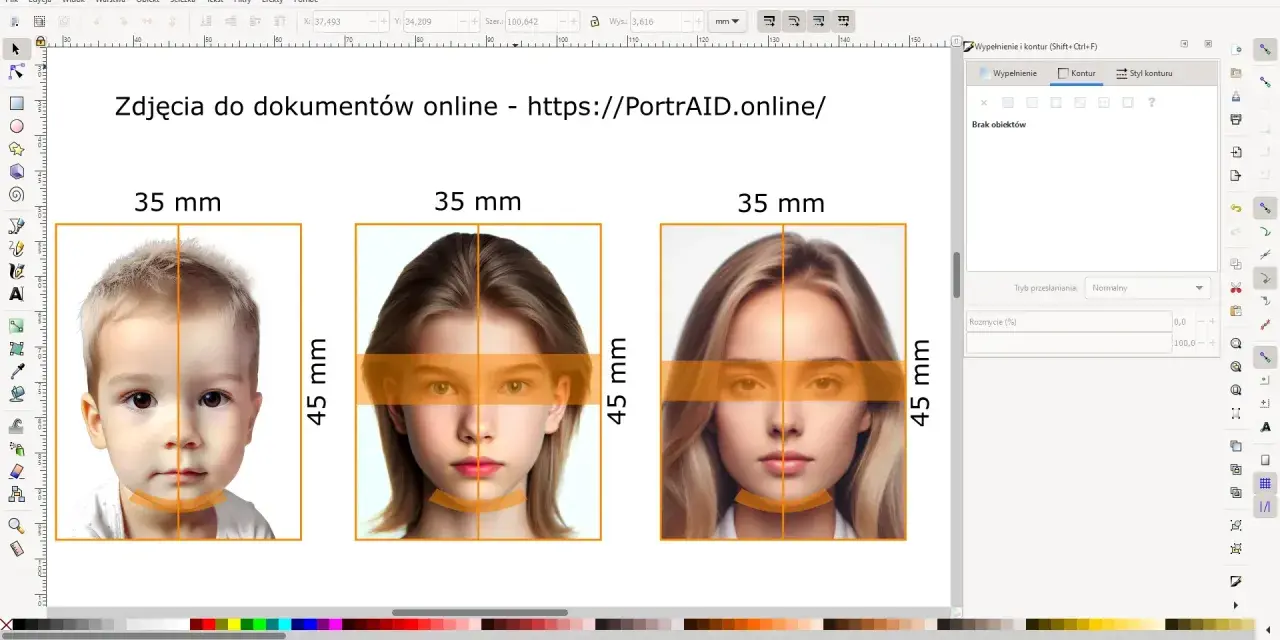The image size is (1280, 640).
Task: Select the Selector arrow tool
Action: pyautogui.click(x=16, y=48)
